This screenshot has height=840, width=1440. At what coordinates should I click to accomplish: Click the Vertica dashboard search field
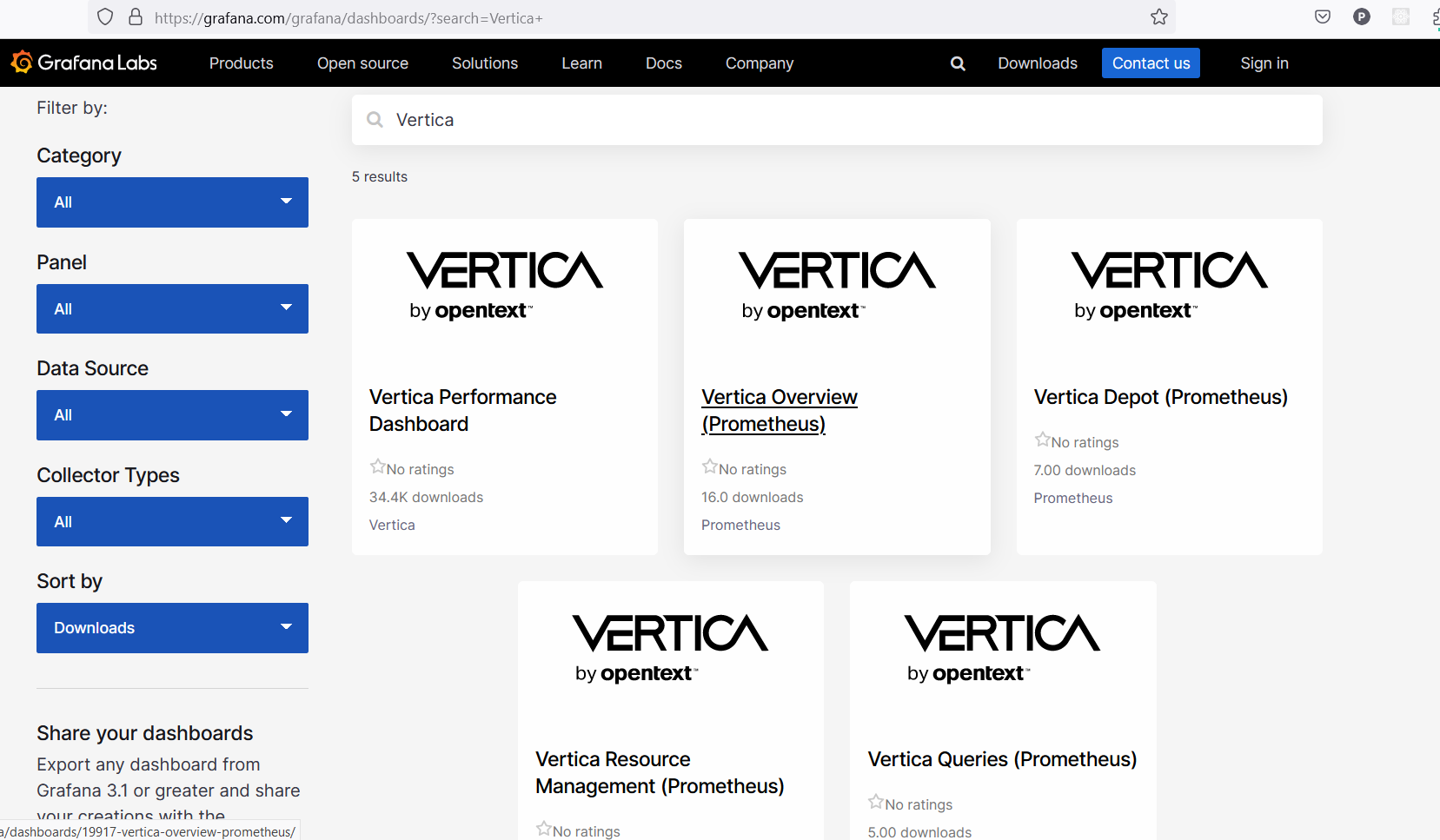pyautogui.click(x=837, y=120)
